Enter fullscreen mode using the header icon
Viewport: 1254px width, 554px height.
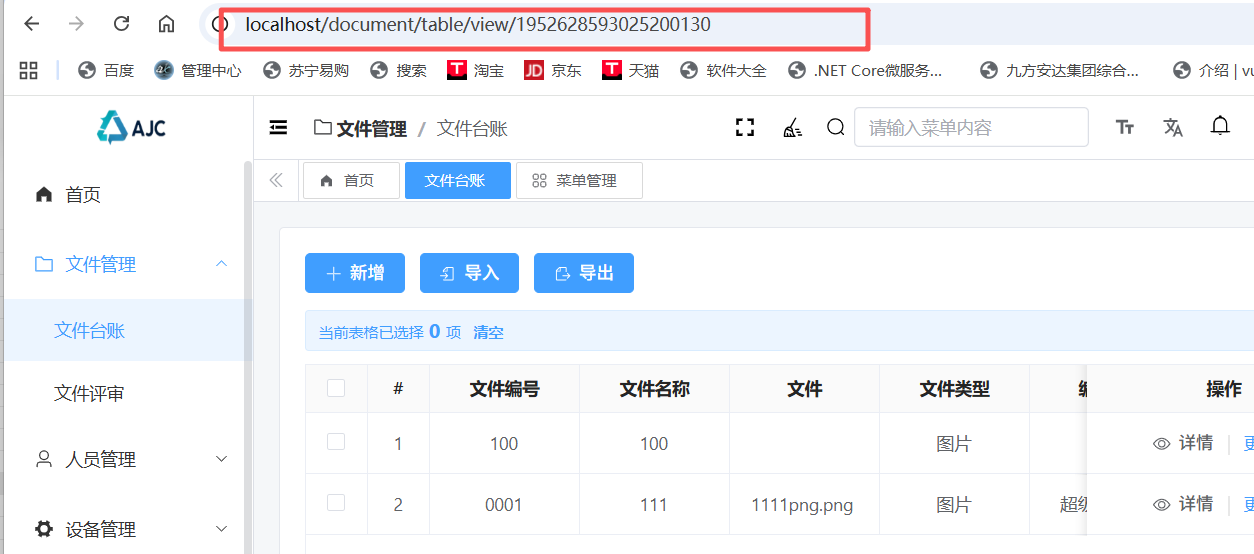click(744, 127)
